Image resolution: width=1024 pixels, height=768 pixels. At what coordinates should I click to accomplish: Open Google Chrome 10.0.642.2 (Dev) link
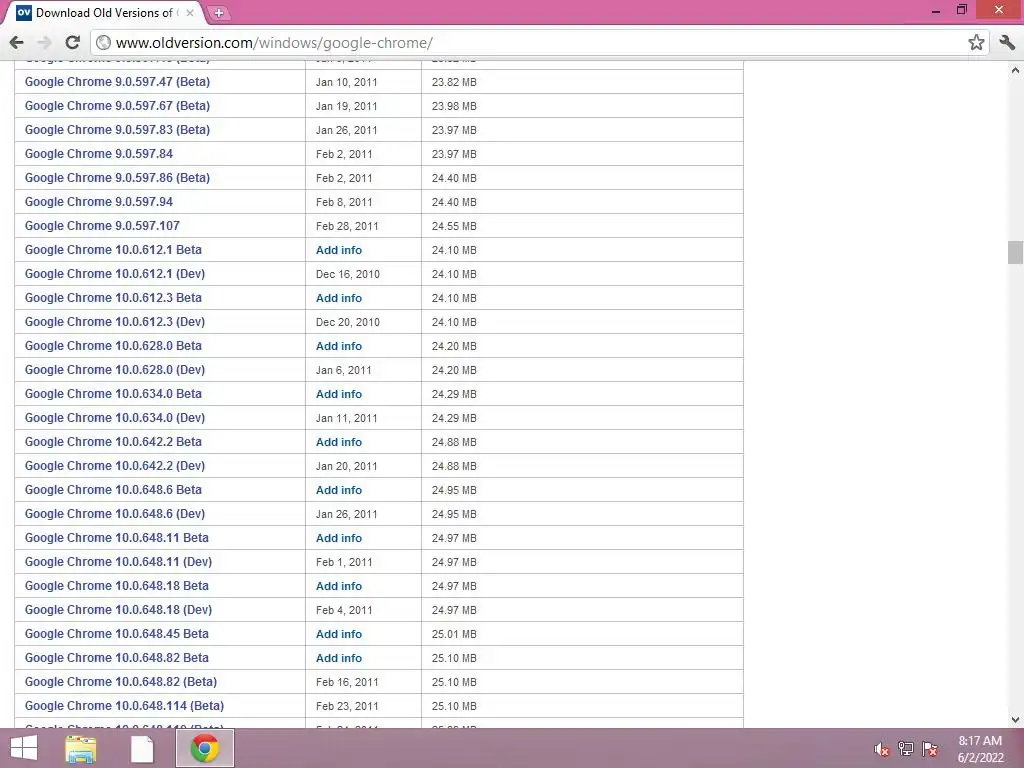[x=115, y=466]
